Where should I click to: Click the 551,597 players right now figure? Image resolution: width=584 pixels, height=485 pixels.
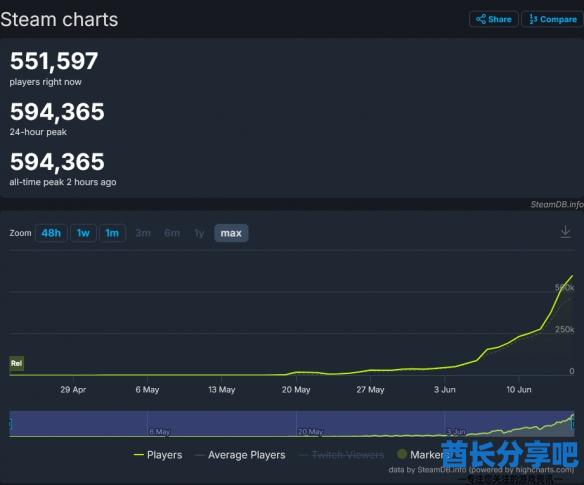pos(54,61)
